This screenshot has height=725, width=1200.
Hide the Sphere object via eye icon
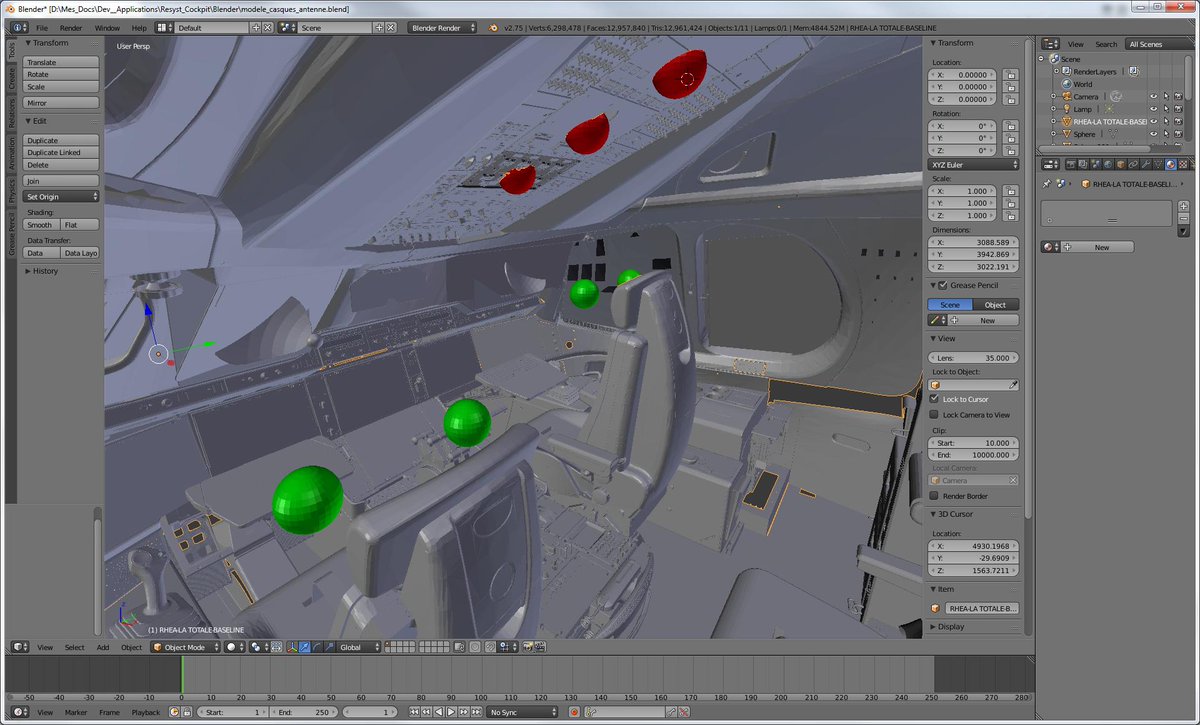(x=1153, y=133)
